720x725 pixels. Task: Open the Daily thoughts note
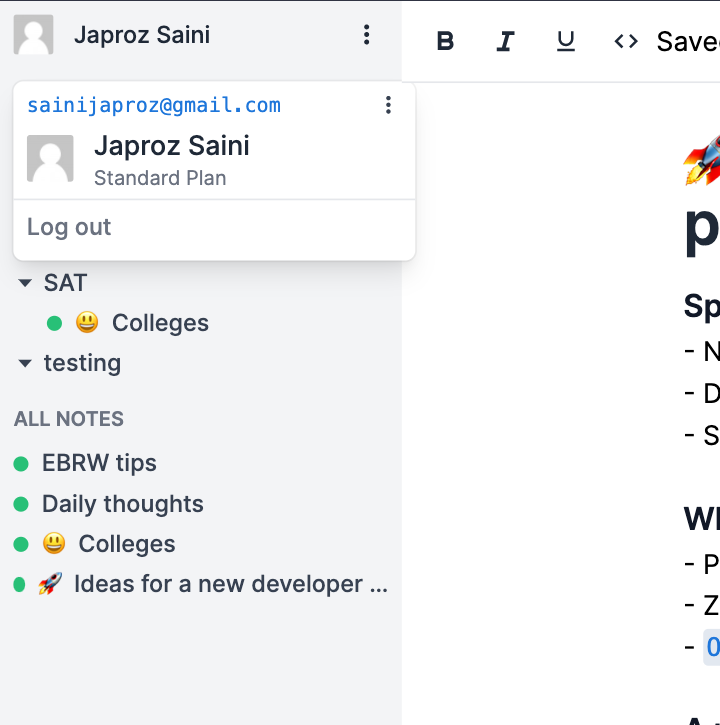(x=122, y=504)
